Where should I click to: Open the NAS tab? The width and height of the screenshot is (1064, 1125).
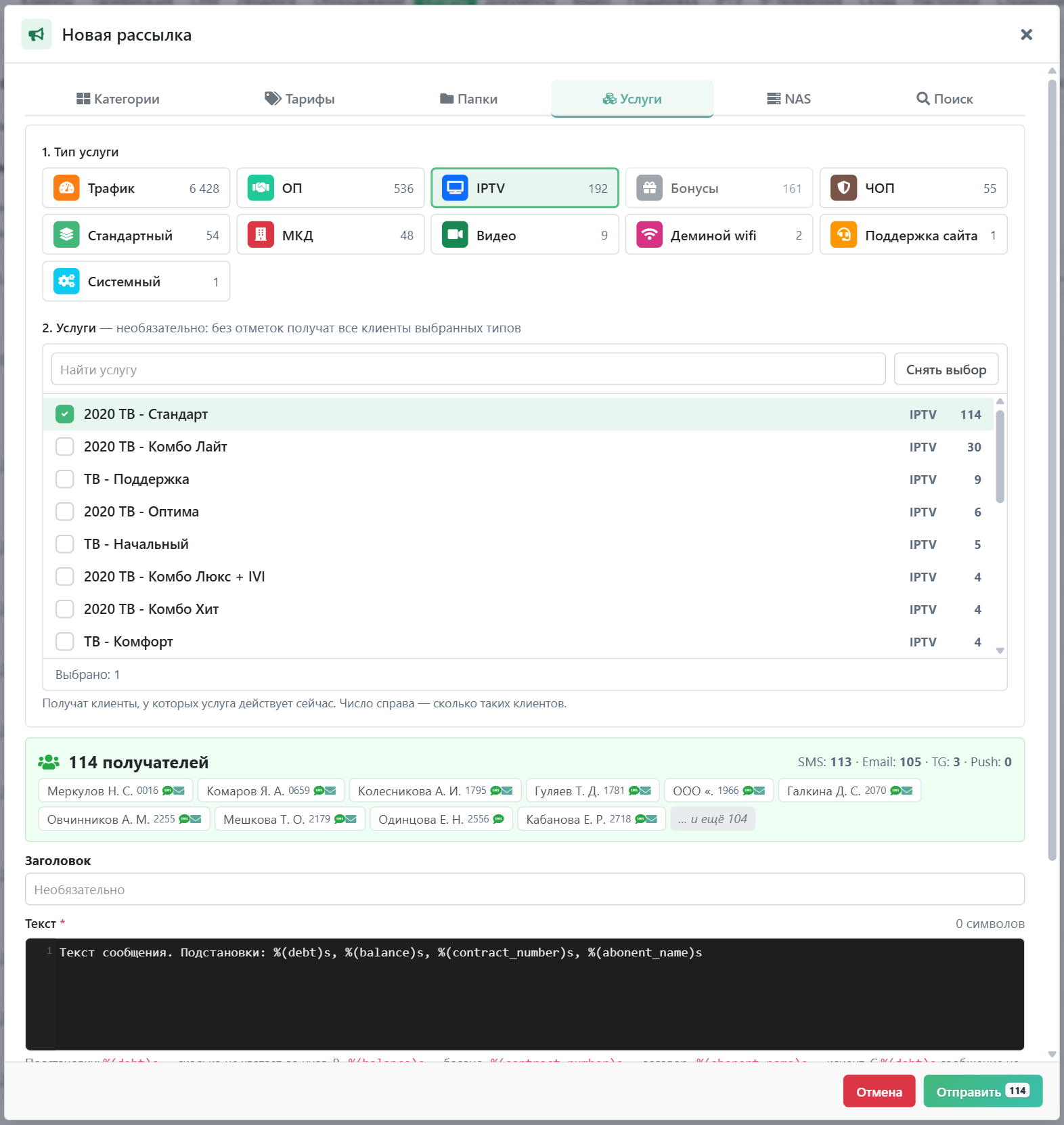(x=789, y=99)
